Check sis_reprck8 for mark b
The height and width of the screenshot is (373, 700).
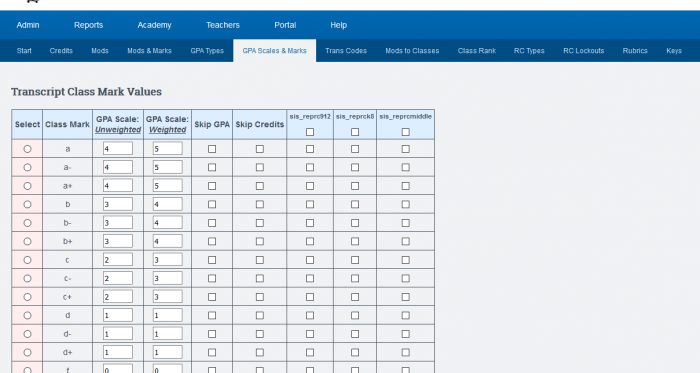click(355, 204)
